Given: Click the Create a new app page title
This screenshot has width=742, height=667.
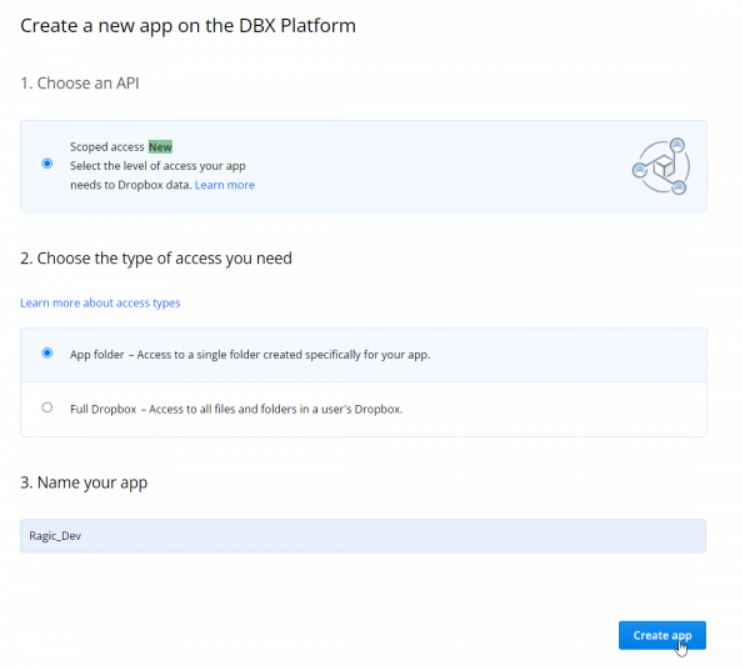Looking at the screenshot, I should [x=188, y=25].
